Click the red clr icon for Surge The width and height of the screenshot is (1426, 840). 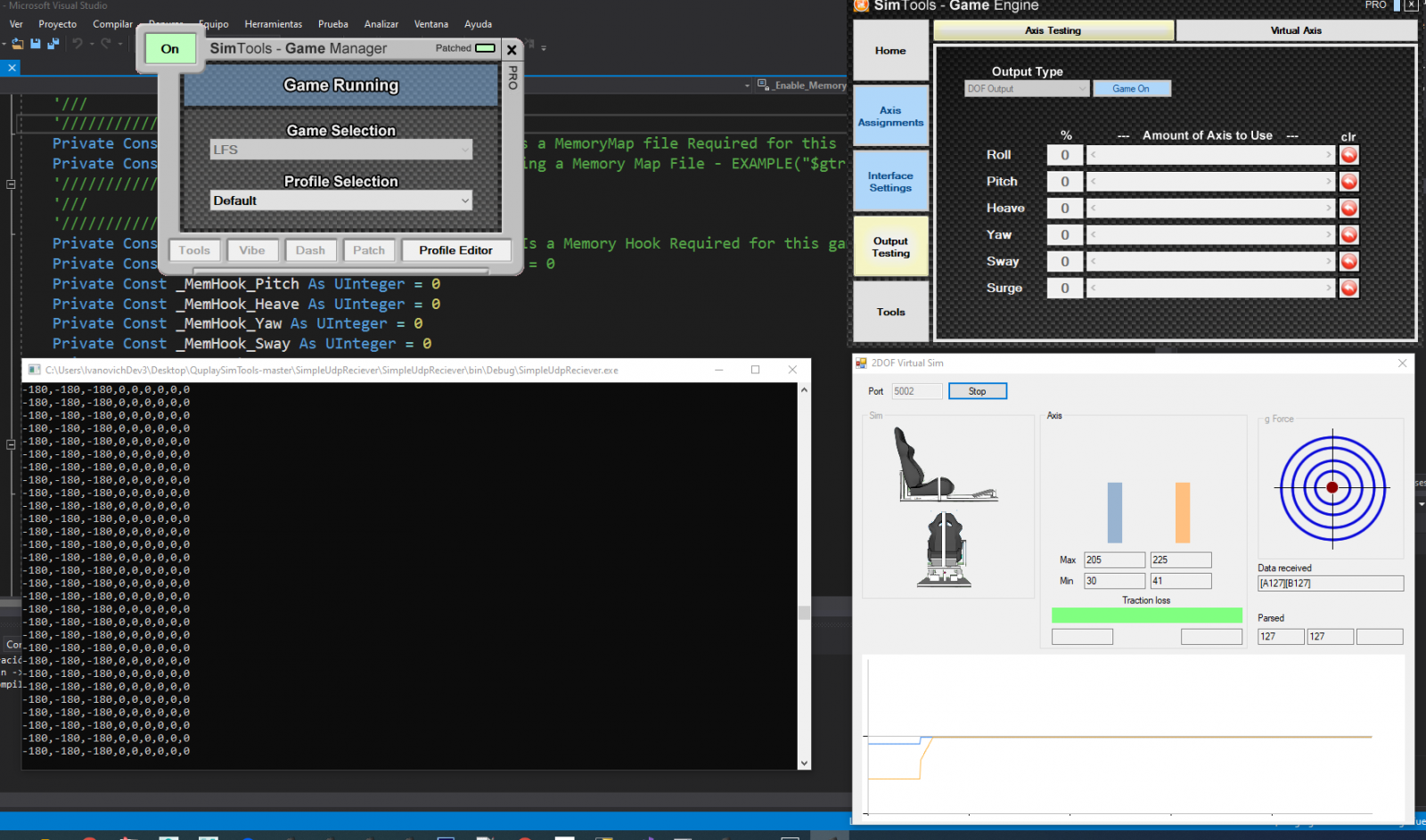(1348, 289)
